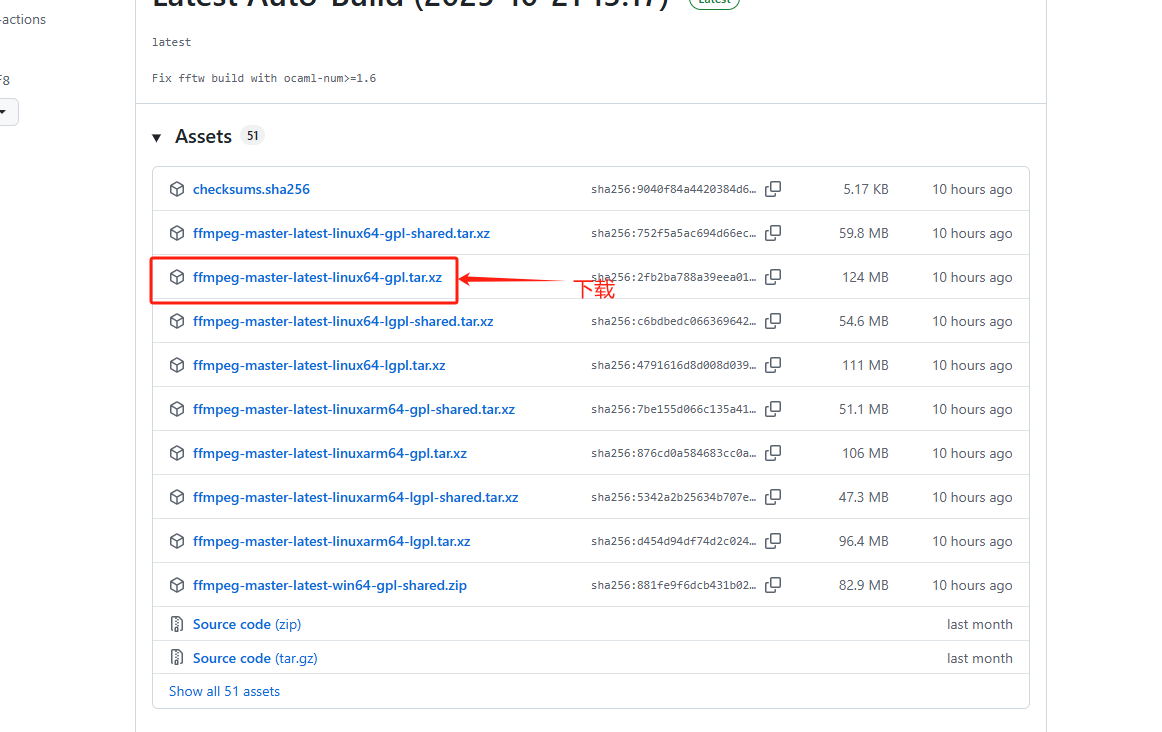Click the 96.4 MB file size
The width and height of the screenshot is (1162, 732).
pyautogui.click(x=863, y=542)
